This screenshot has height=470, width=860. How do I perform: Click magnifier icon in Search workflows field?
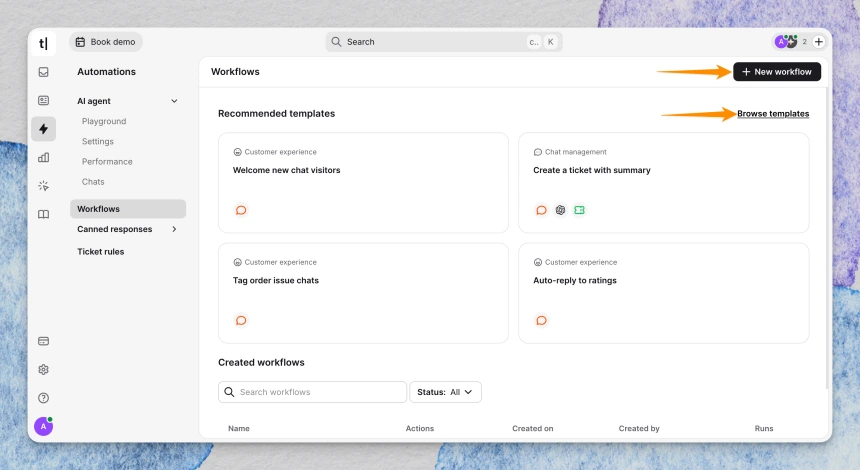tap(229, 392)
